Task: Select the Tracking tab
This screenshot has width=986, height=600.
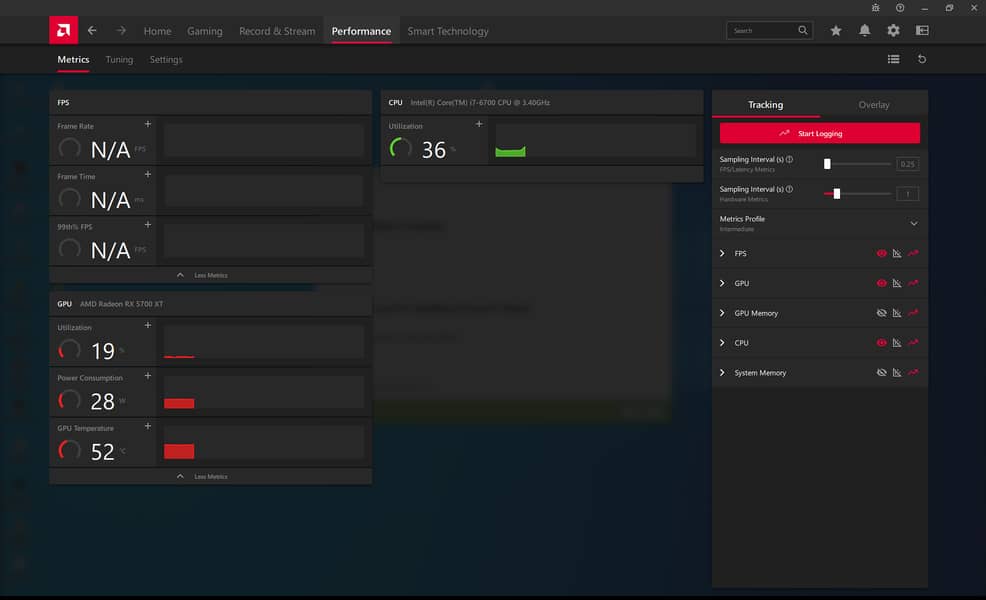Action: [765, 104]
